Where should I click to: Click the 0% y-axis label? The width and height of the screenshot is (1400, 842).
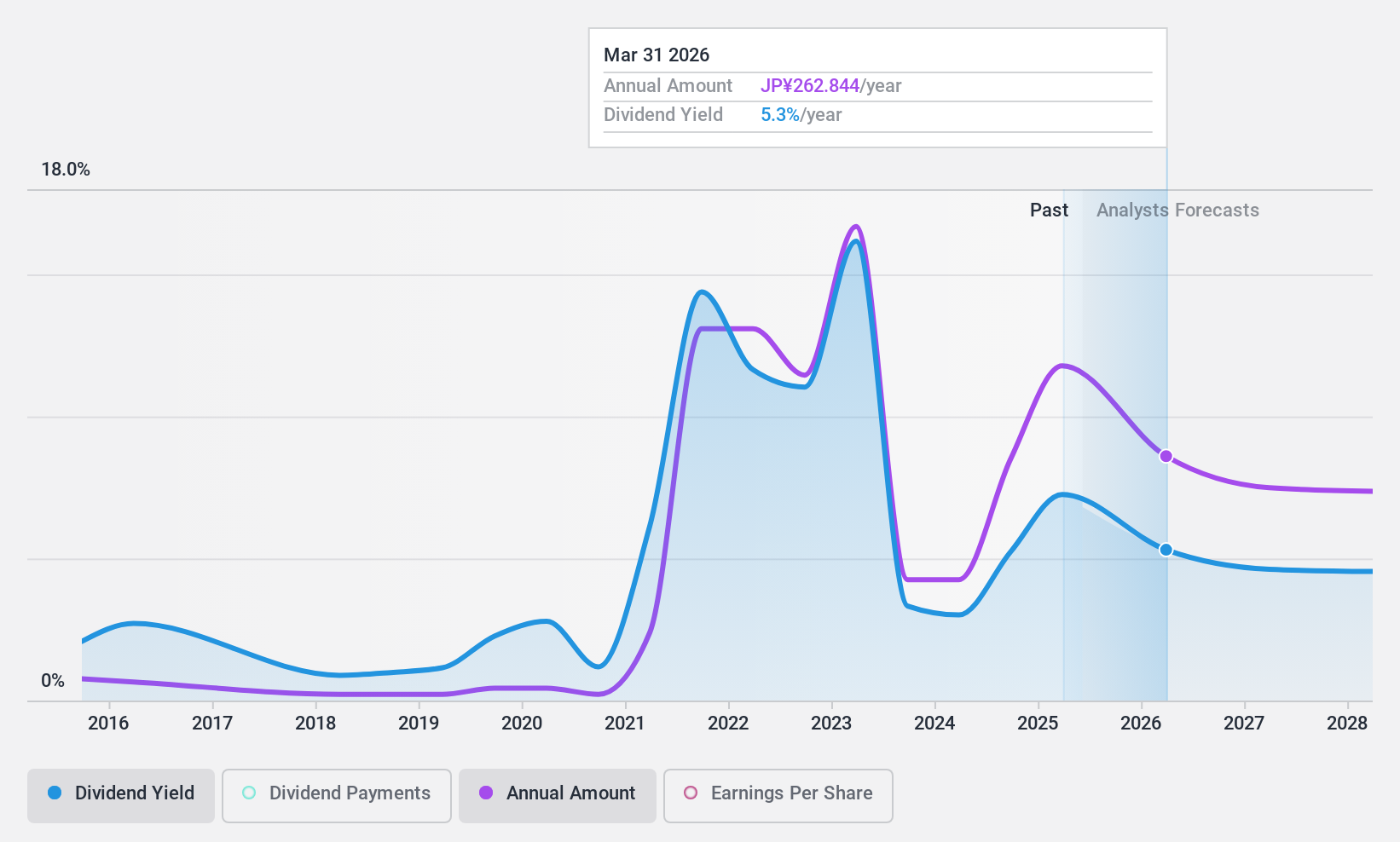[53, 681]
